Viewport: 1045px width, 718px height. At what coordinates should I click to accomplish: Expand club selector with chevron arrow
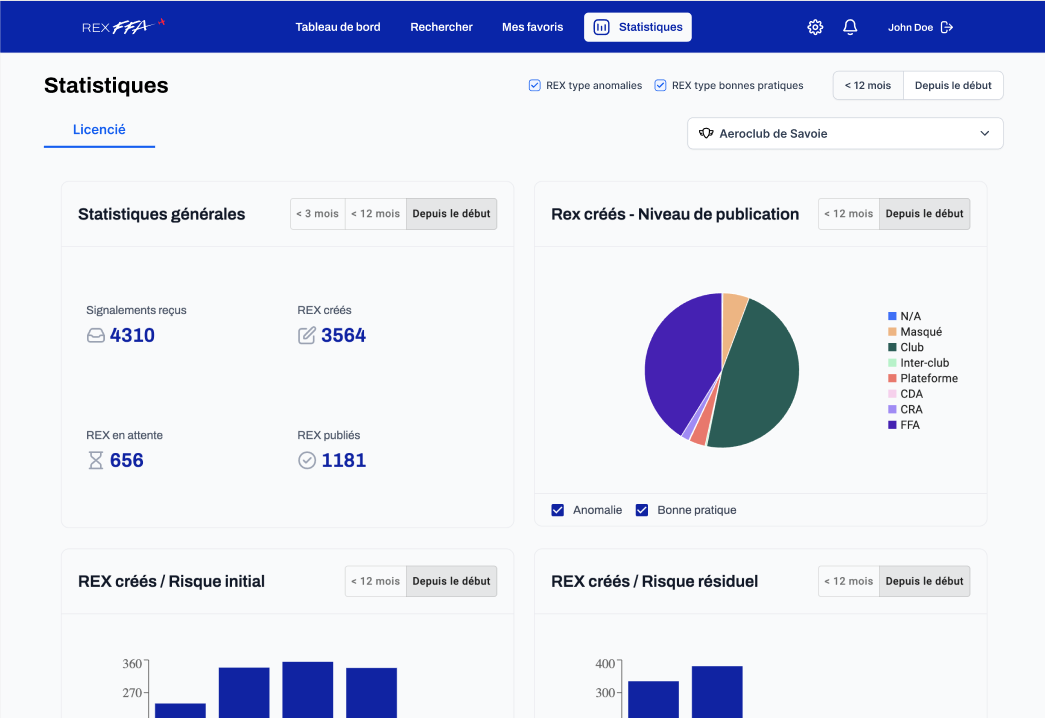click(x=984, y=133)
